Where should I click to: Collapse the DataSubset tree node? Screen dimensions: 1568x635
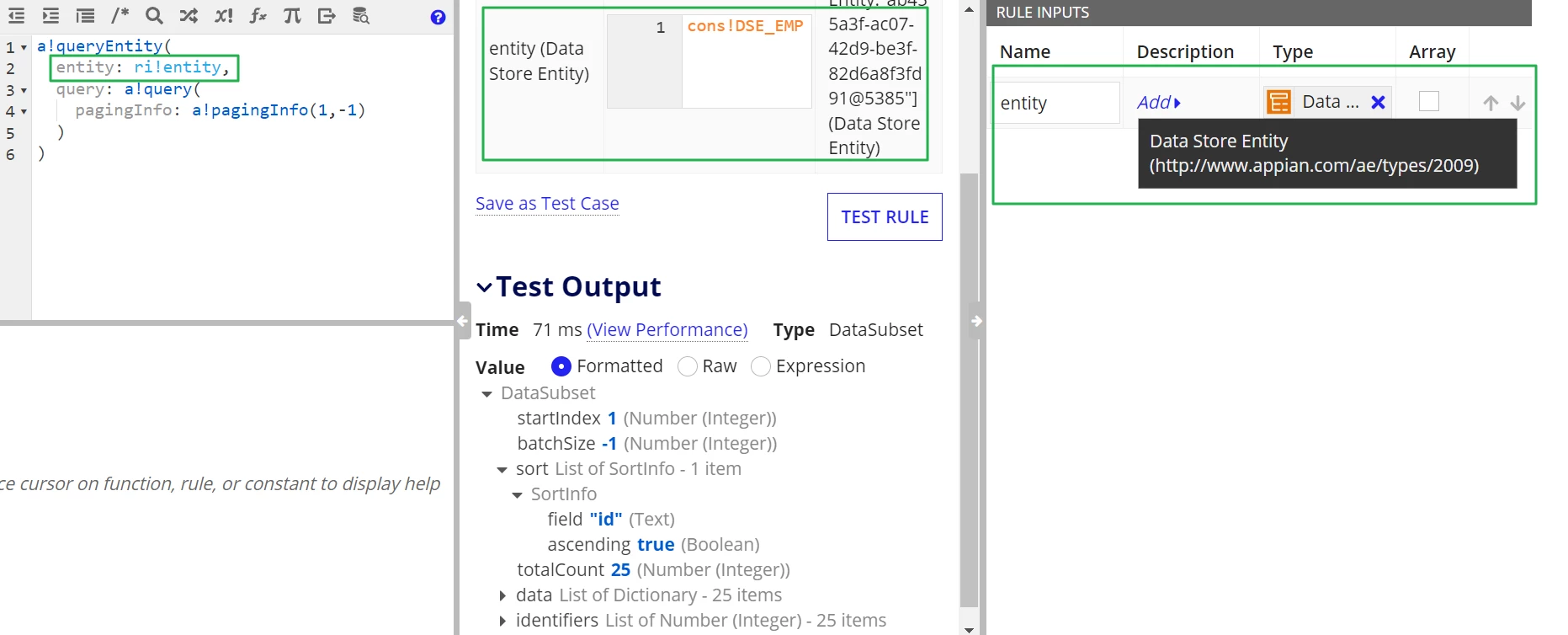coord(486,393)
